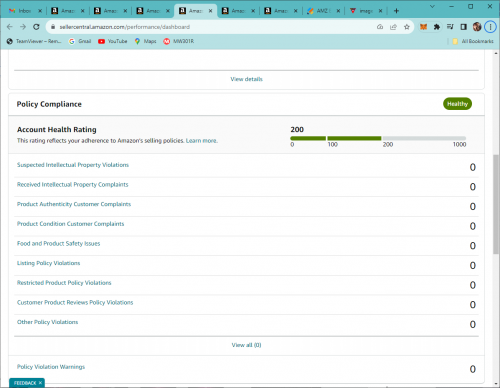Switch to the AMZ tab
500x388 pixels.
pyautogui.click(x=322, y=11)
